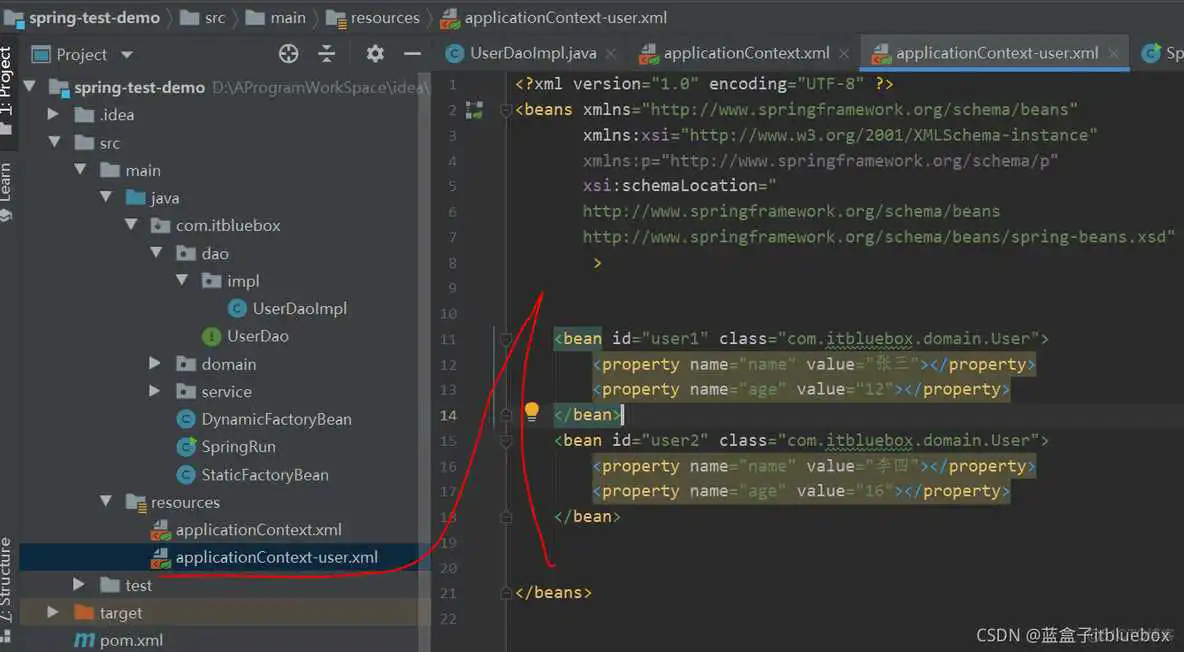Viewport: 1184px width, 652px height.
Task: Select applicationContext-user.xml in project tree
Action: coord(276,557)
